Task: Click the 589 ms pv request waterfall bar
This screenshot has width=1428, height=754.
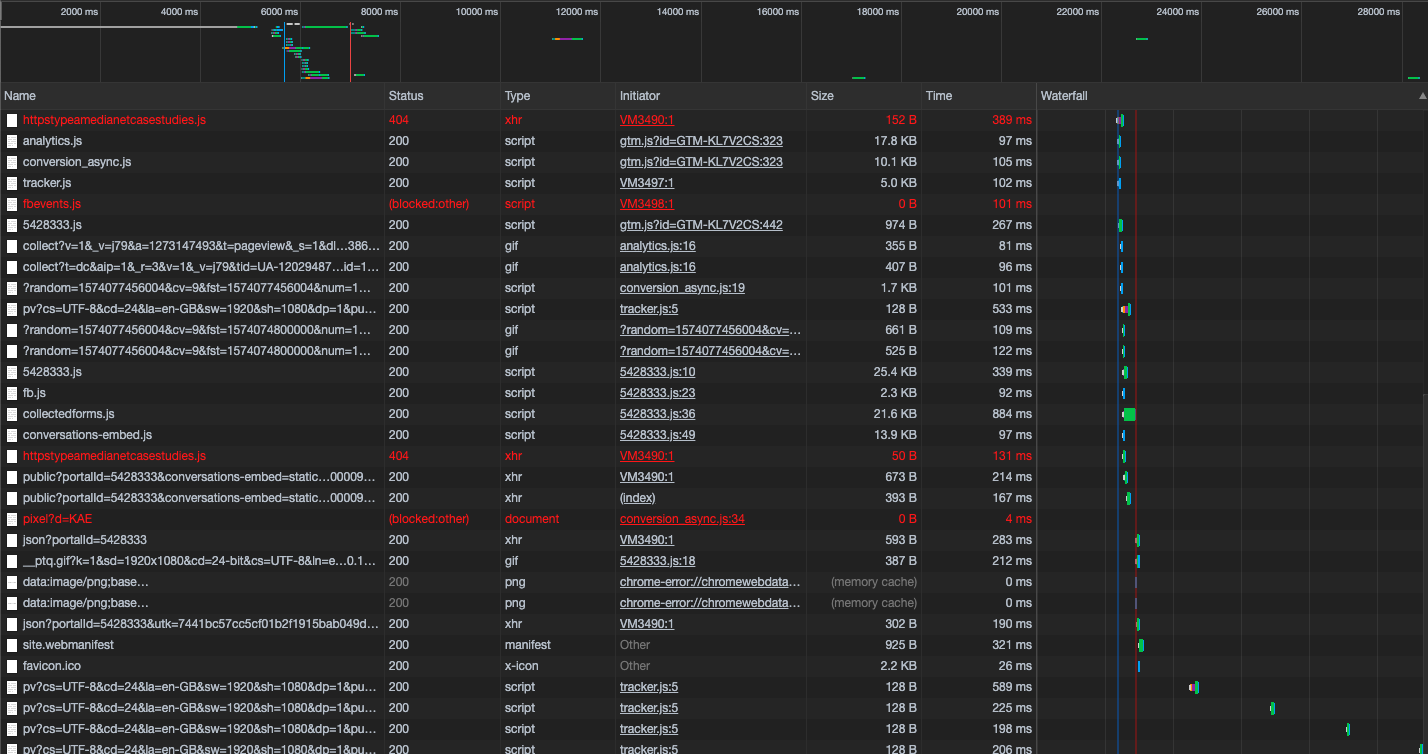Action: (x=1194, y=687)
